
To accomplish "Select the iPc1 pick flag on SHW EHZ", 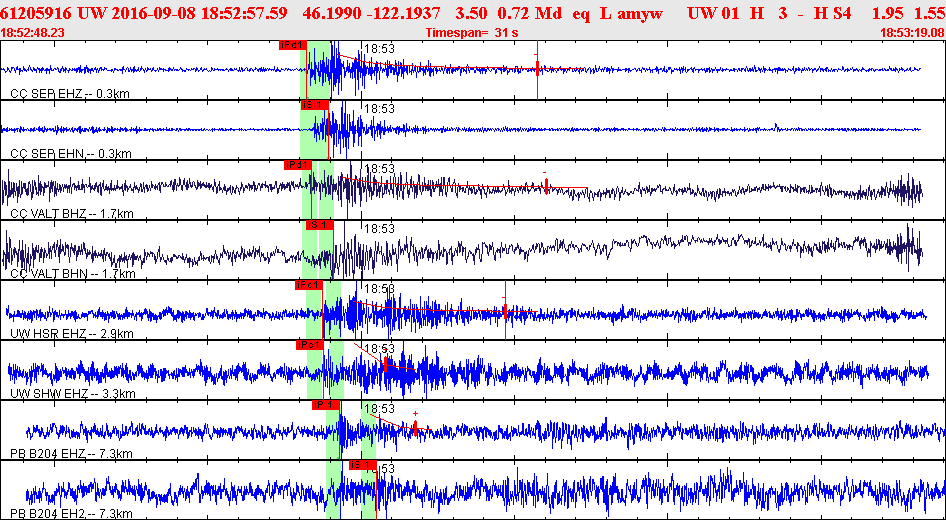I will (x=310, y=345).
